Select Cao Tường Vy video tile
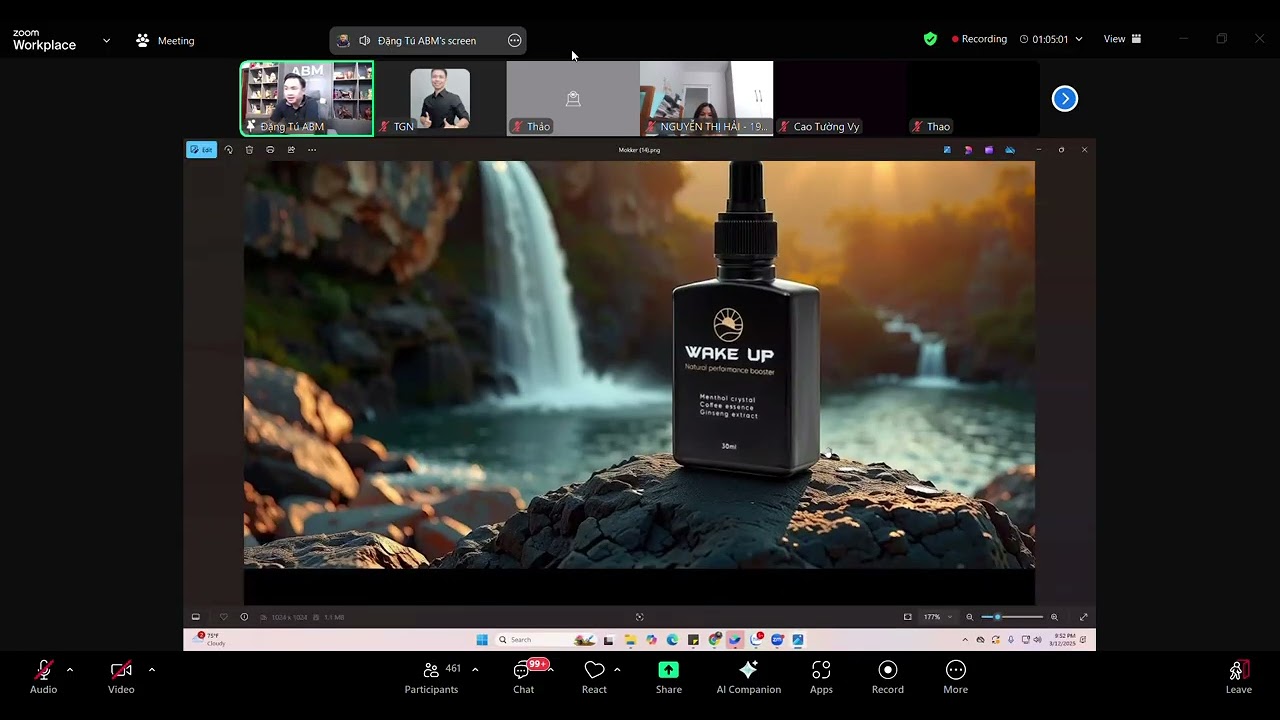The image size is (1280, 720). (x=839, y=98)
